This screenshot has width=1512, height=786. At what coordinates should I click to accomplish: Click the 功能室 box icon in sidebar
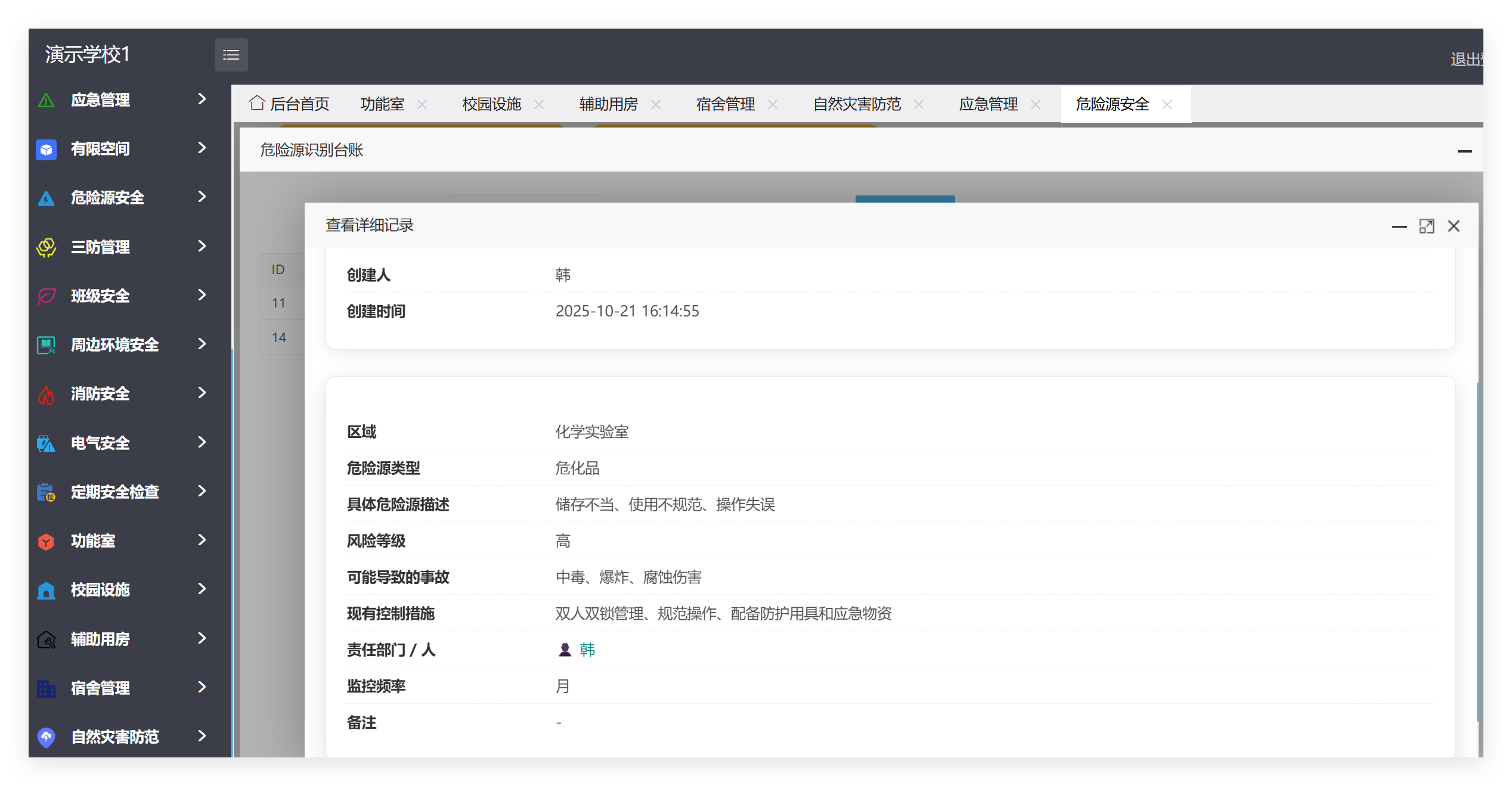(x=46, y=541)
